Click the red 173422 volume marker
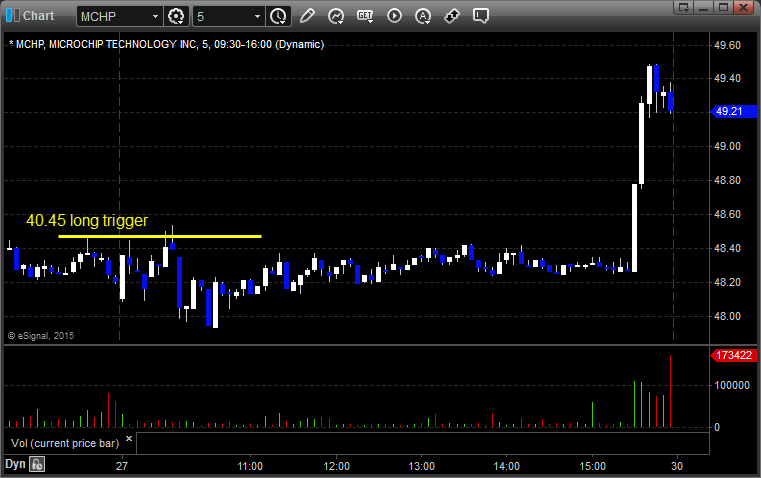The image size is (761, 478). tap(734, 355)
